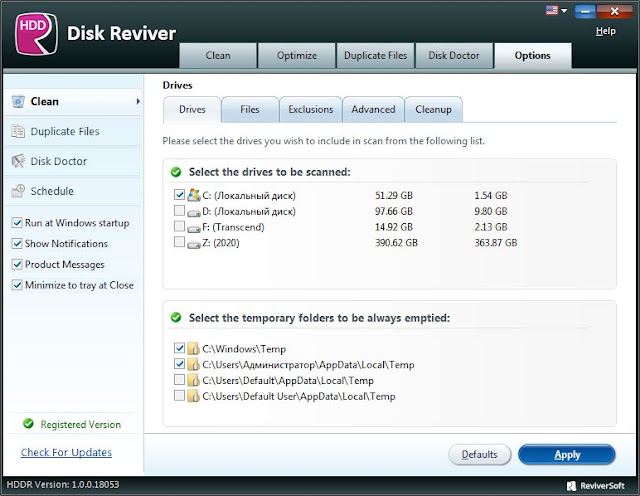Restore settings with Defaults button
This screenshot has width=640, height=496.
pyautogui.click(x=480, y=454)
